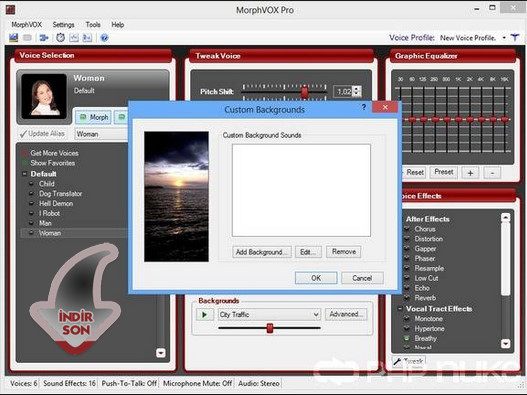
Task: Click the question mark in Custom Backgrounds title bar
Action: (364, 108)
